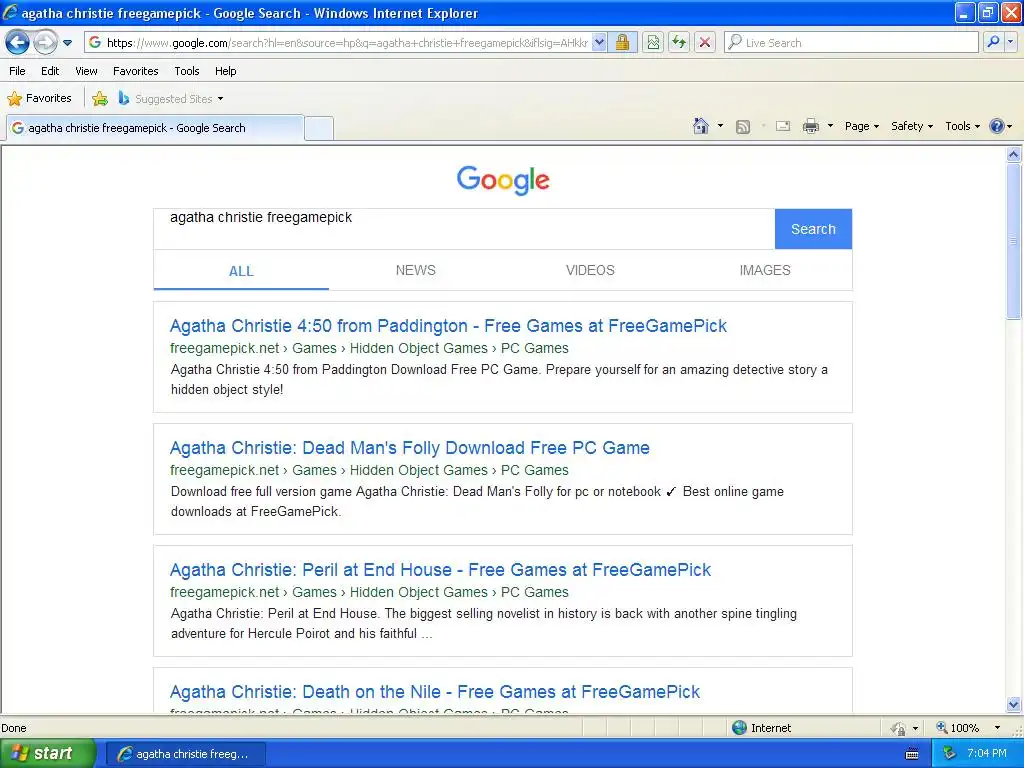The width and height of the screenshot is (1024, 768).
Task: Switch to the NEWS results tab
Action: click(x=415, y=270)
